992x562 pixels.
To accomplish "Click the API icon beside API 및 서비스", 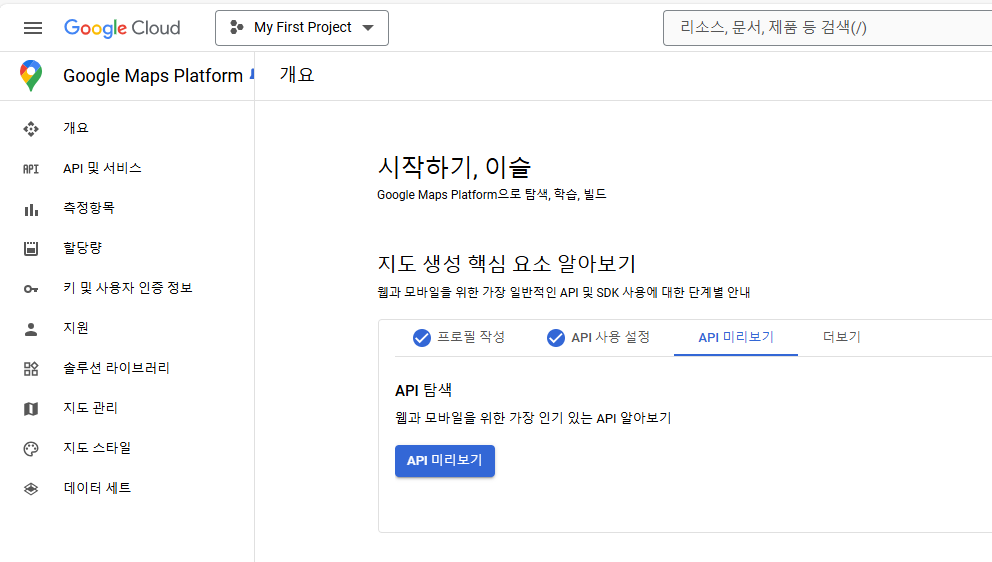I will pyautogui.click(x=31, y=169).
